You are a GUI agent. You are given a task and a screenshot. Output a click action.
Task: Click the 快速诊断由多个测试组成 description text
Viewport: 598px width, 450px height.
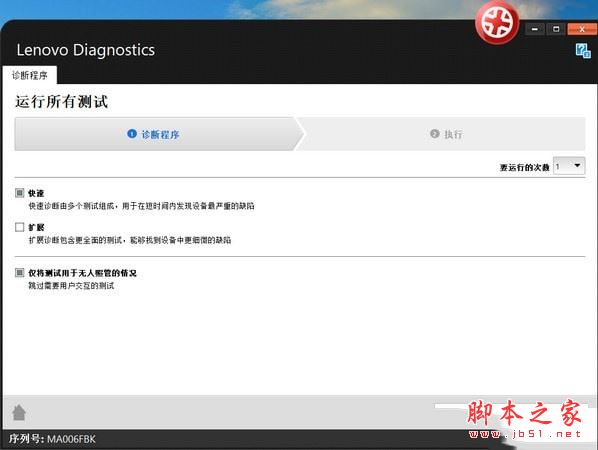click(x=141, y=206)
